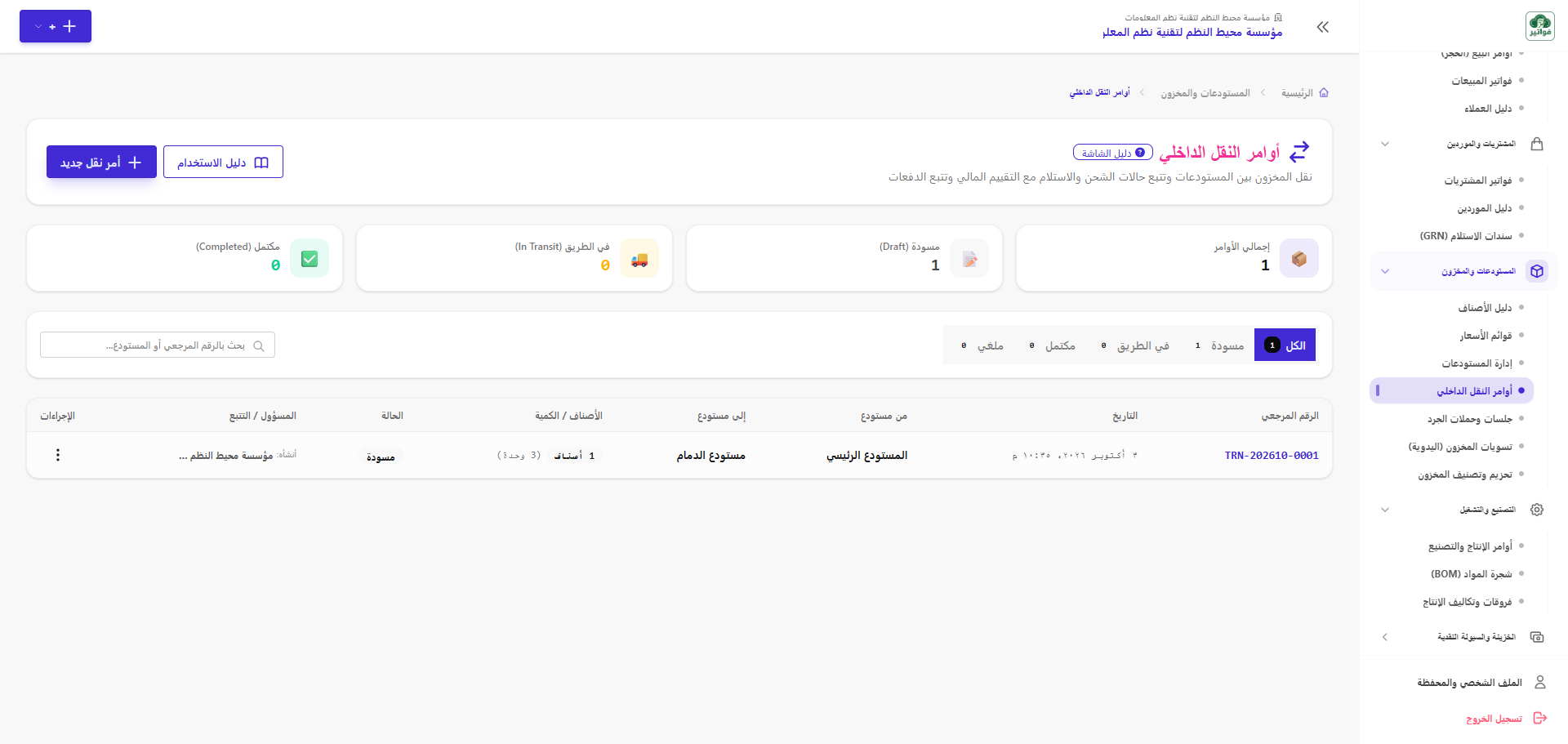Click the transfer arrows icon beside page title

tap(1299, 152)
